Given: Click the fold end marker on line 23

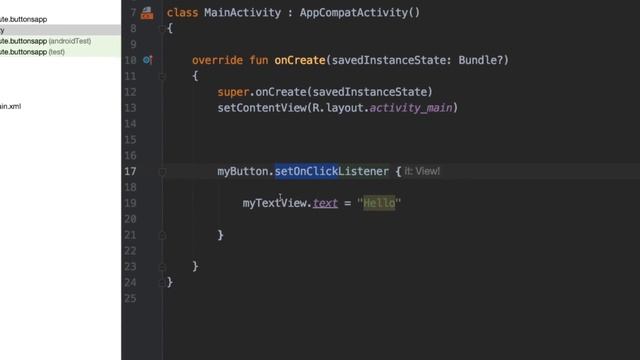Looking at the screenshot, I should pyautogui.click(x=162, y=267).
